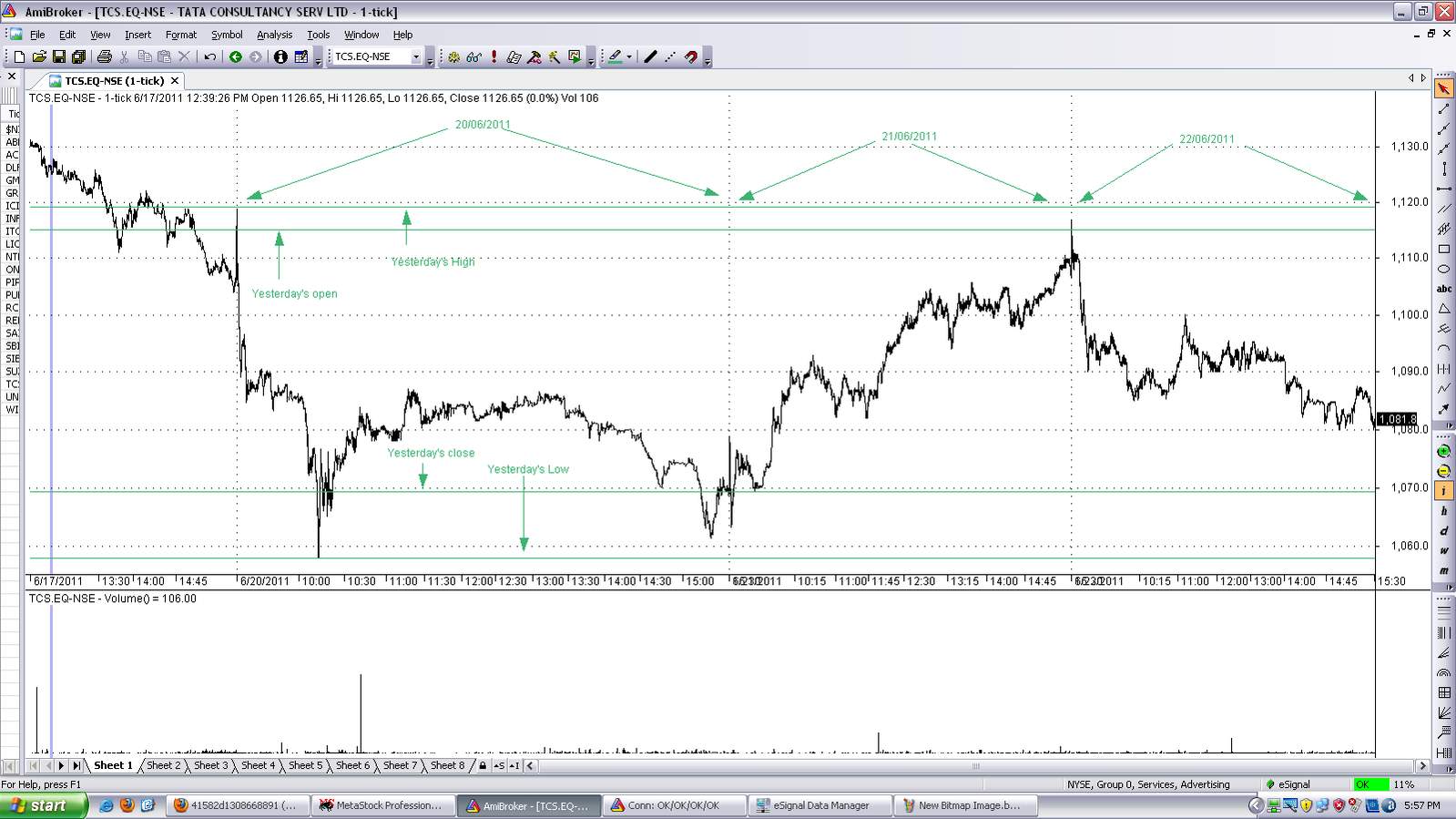Select the horizontal line drawing tool
This screenshot has width=1456, height=819.
[x=1444, y=189]
